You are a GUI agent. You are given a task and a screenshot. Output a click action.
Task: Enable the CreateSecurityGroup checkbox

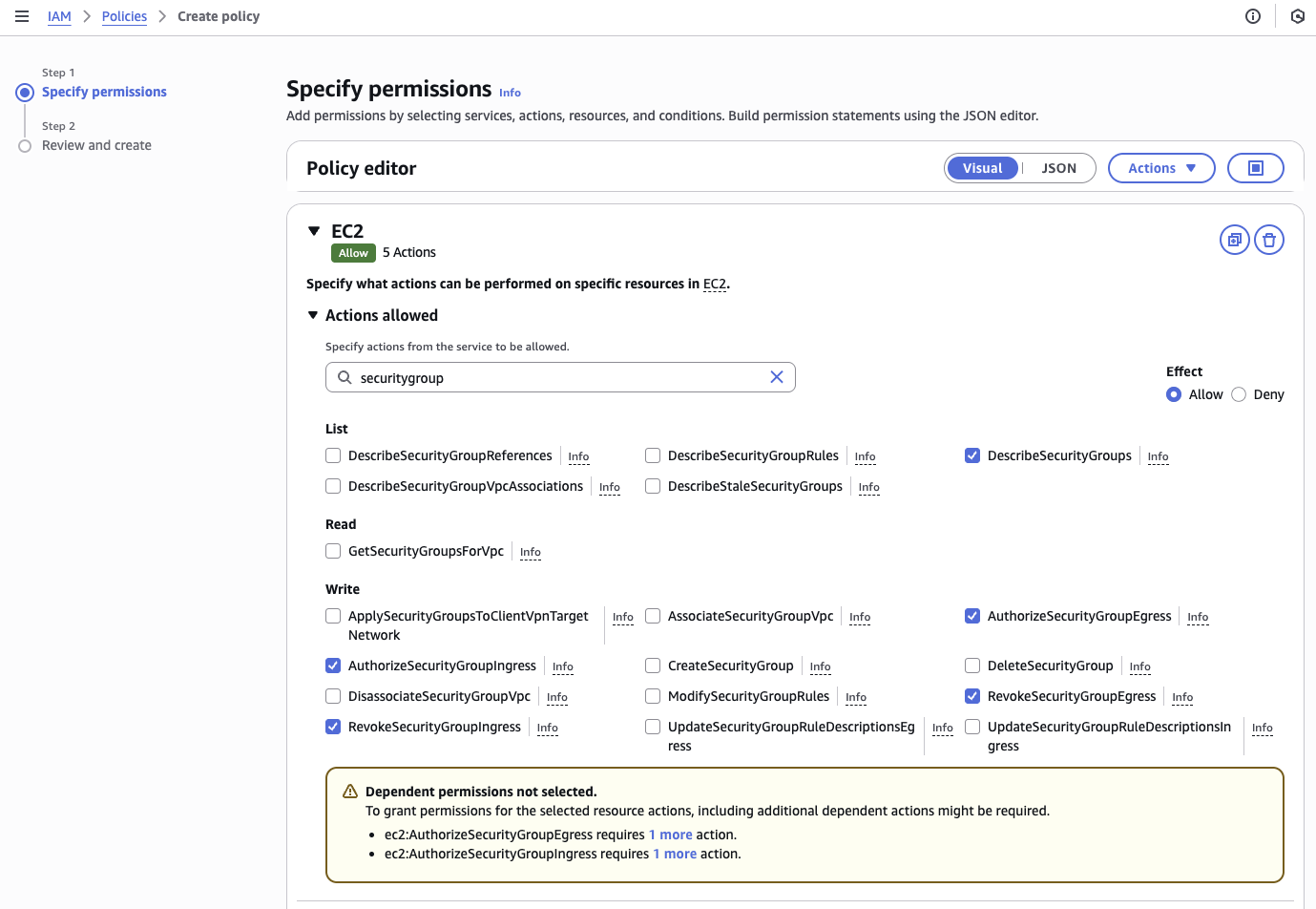click(653, 666)
